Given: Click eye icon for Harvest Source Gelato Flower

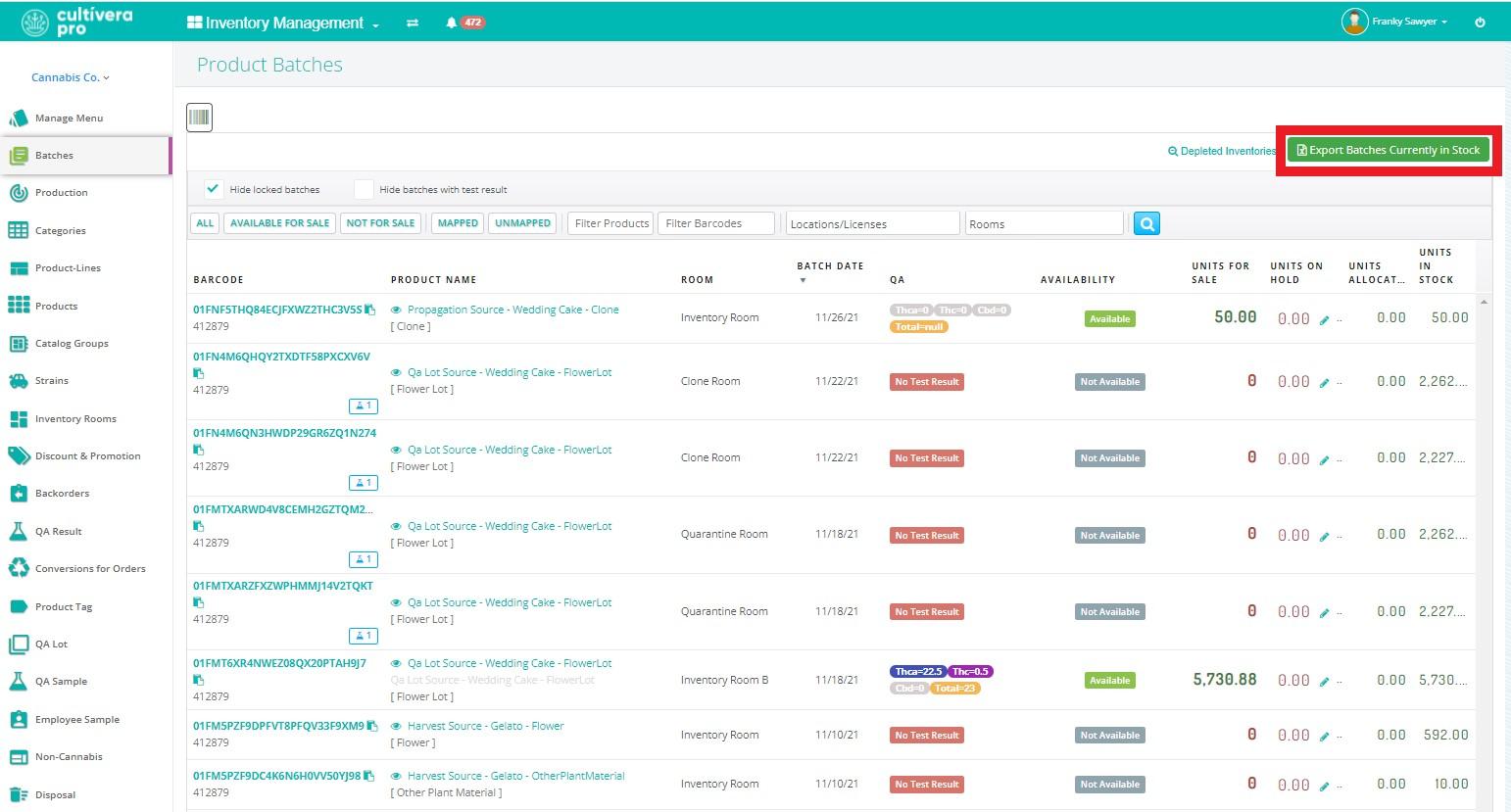Looking at the screenshot, I should (x=396, y=727).
